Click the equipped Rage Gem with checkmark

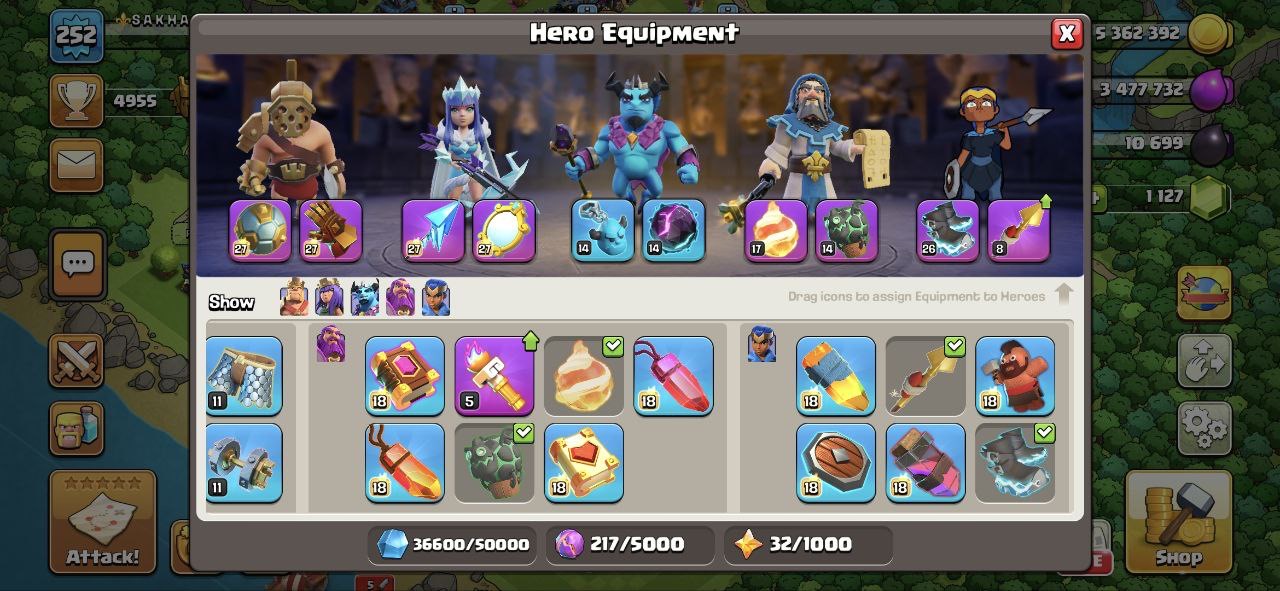(584, 376)
